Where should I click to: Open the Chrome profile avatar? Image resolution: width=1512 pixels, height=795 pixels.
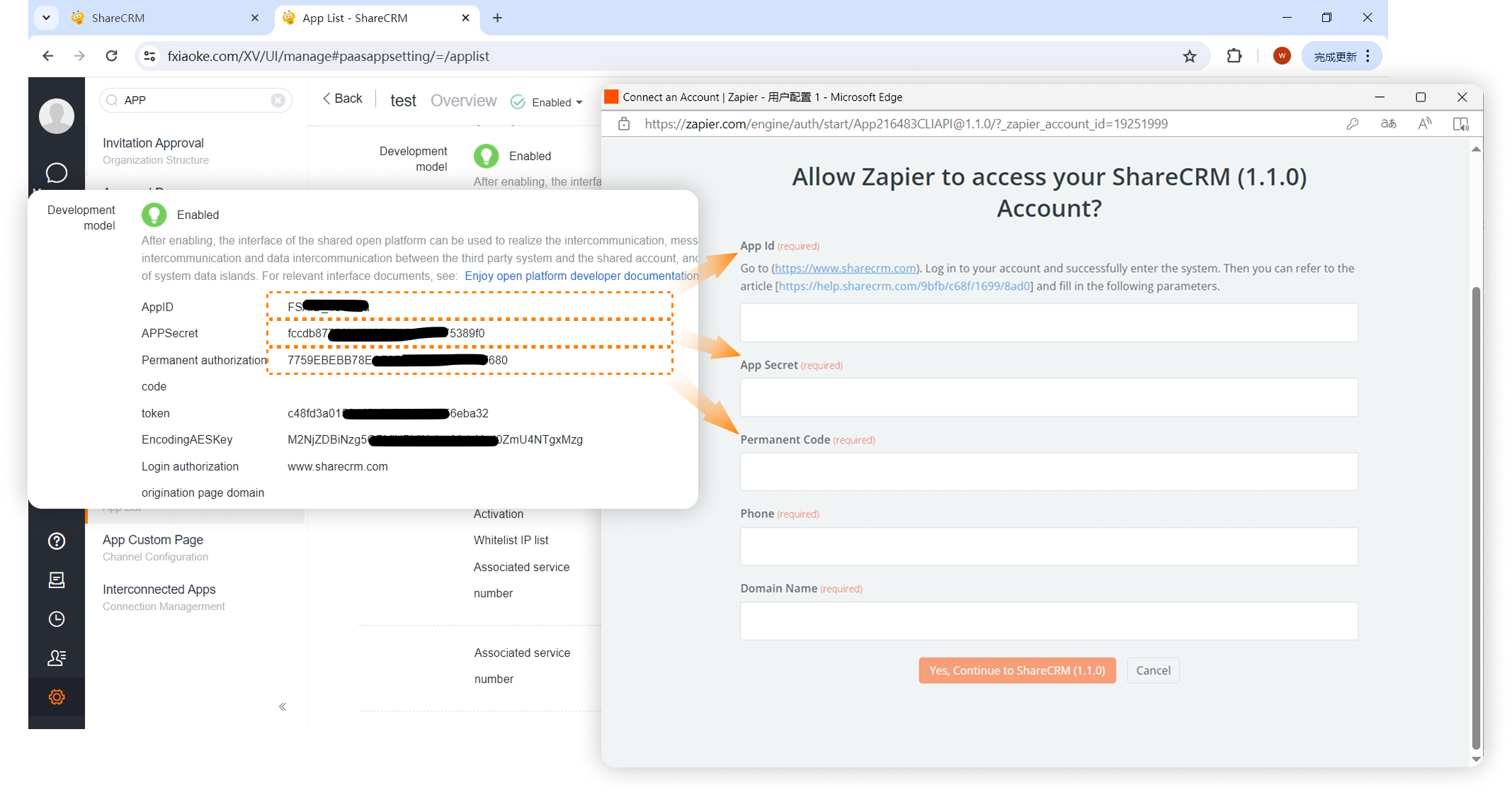coord(1282,56)
